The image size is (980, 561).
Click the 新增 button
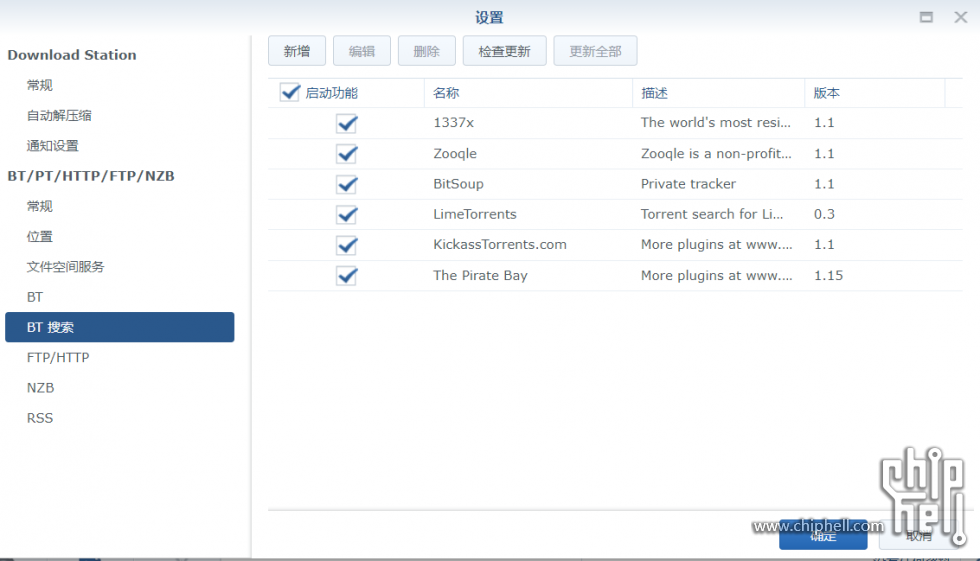(297, 51)
